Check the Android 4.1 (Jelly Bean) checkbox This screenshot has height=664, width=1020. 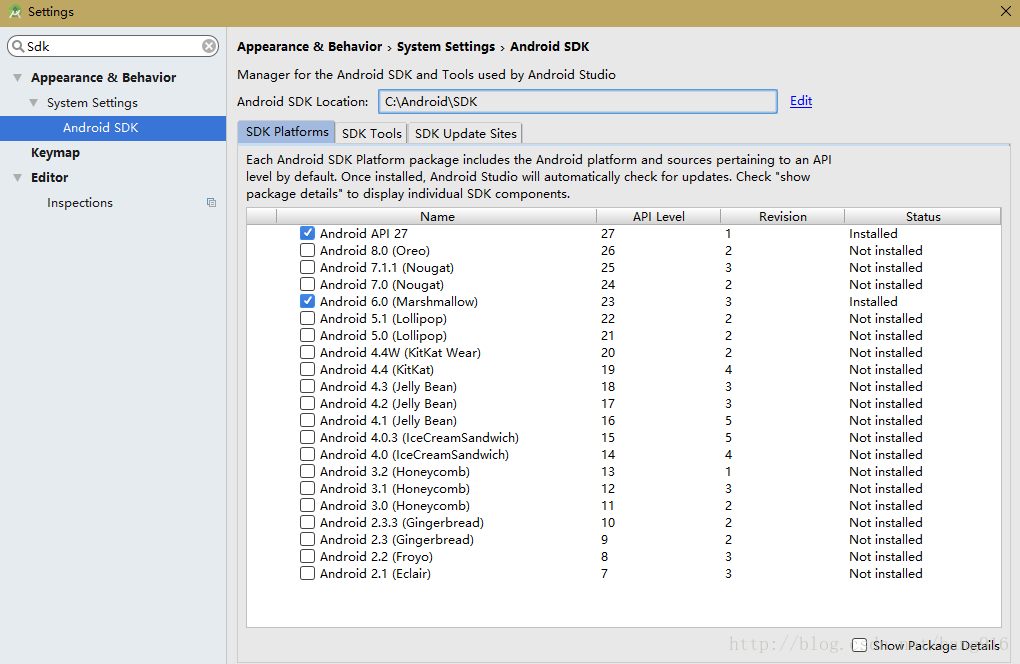point(307,420)
